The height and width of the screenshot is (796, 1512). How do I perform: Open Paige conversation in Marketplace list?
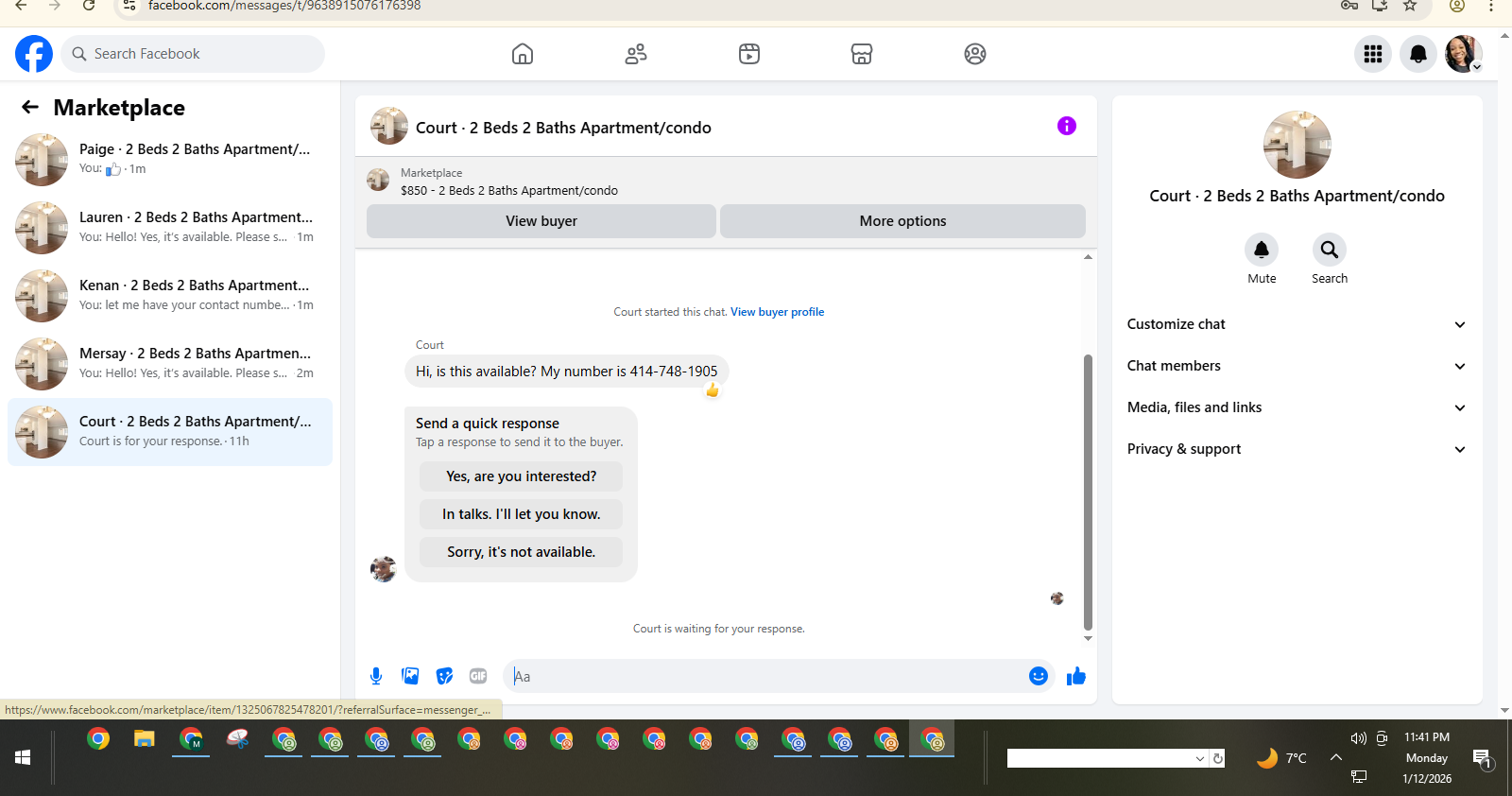click(170, 160)
